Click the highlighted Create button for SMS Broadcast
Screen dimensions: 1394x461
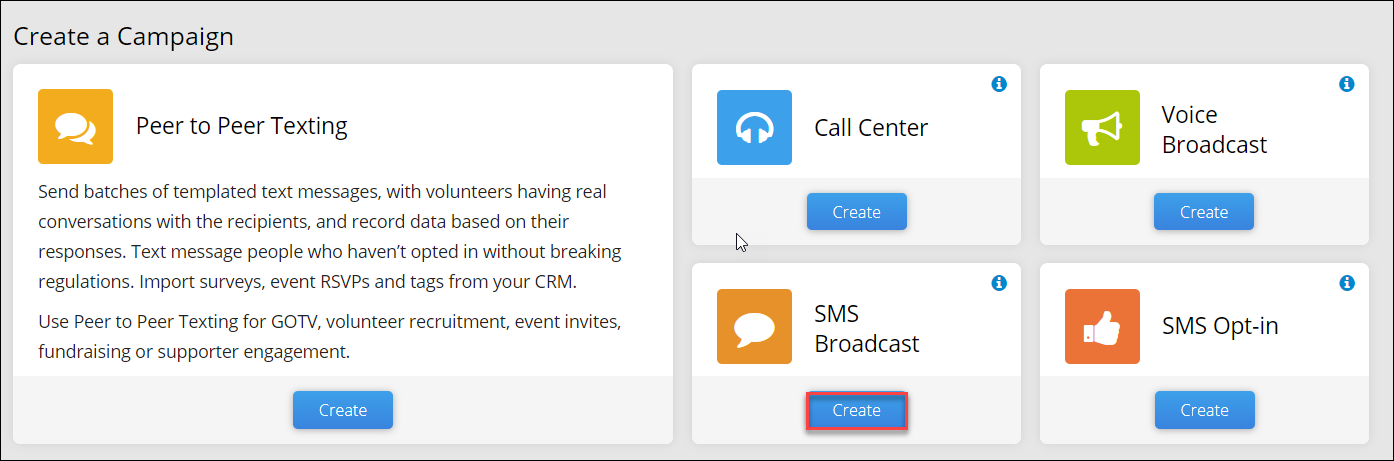tap(857, 410)
